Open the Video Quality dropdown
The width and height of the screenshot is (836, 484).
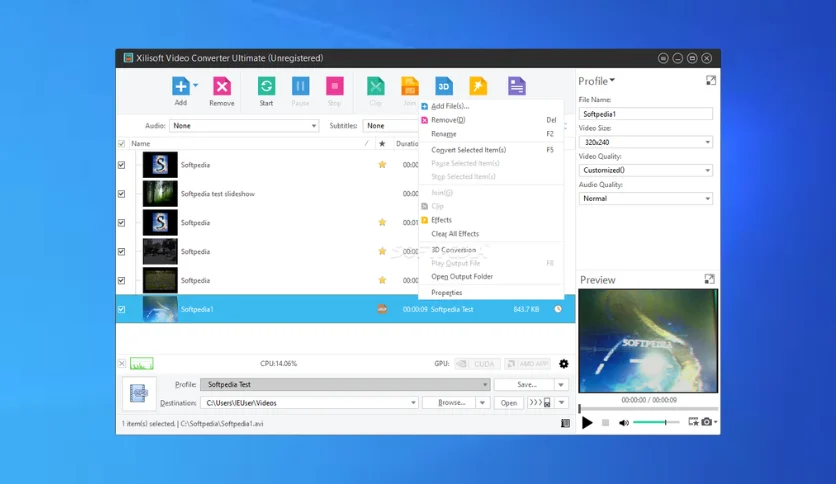(x=646, y=170)
